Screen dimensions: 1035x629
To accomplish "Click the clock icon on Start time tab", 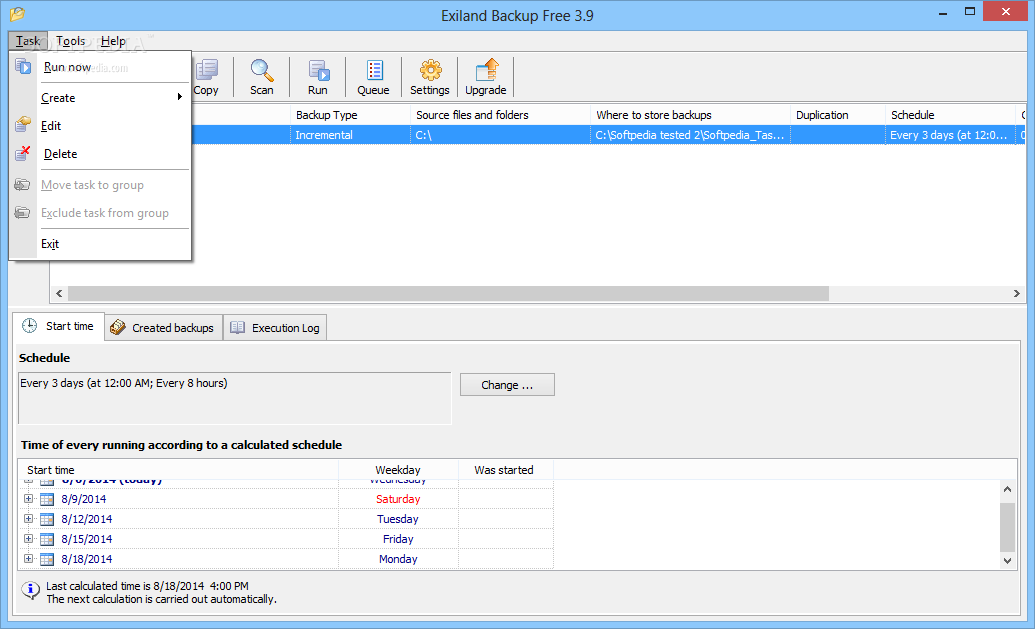I will coord(30,325).
